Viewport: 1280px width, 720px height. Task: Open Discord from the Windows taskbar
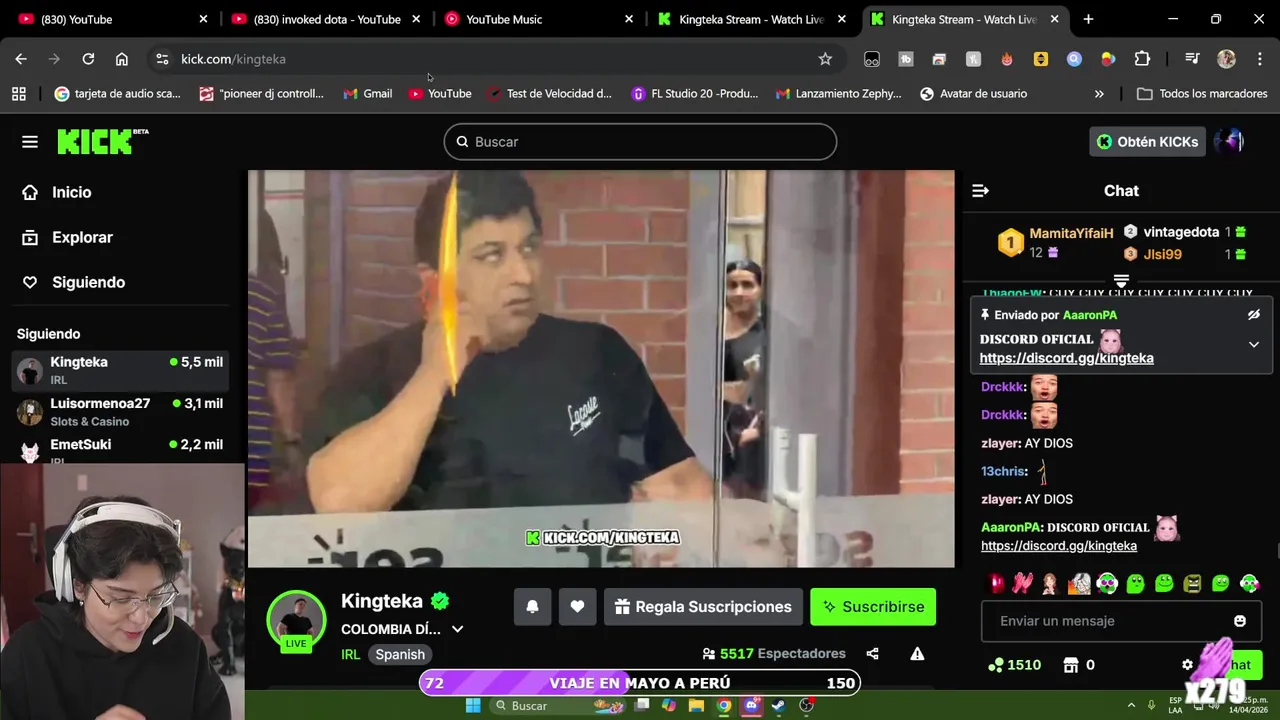pyautogui.click(x=752, y=705)
